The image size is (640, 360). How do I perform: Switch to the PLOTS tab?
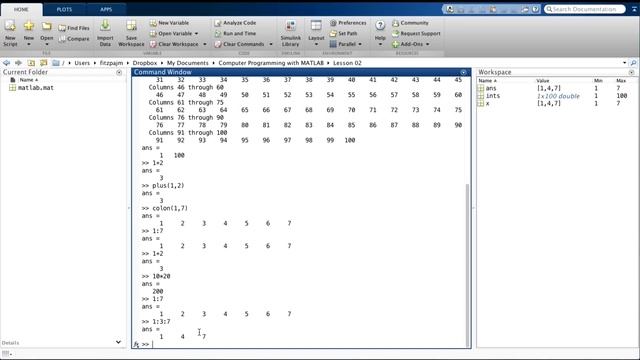click(64, 9)
